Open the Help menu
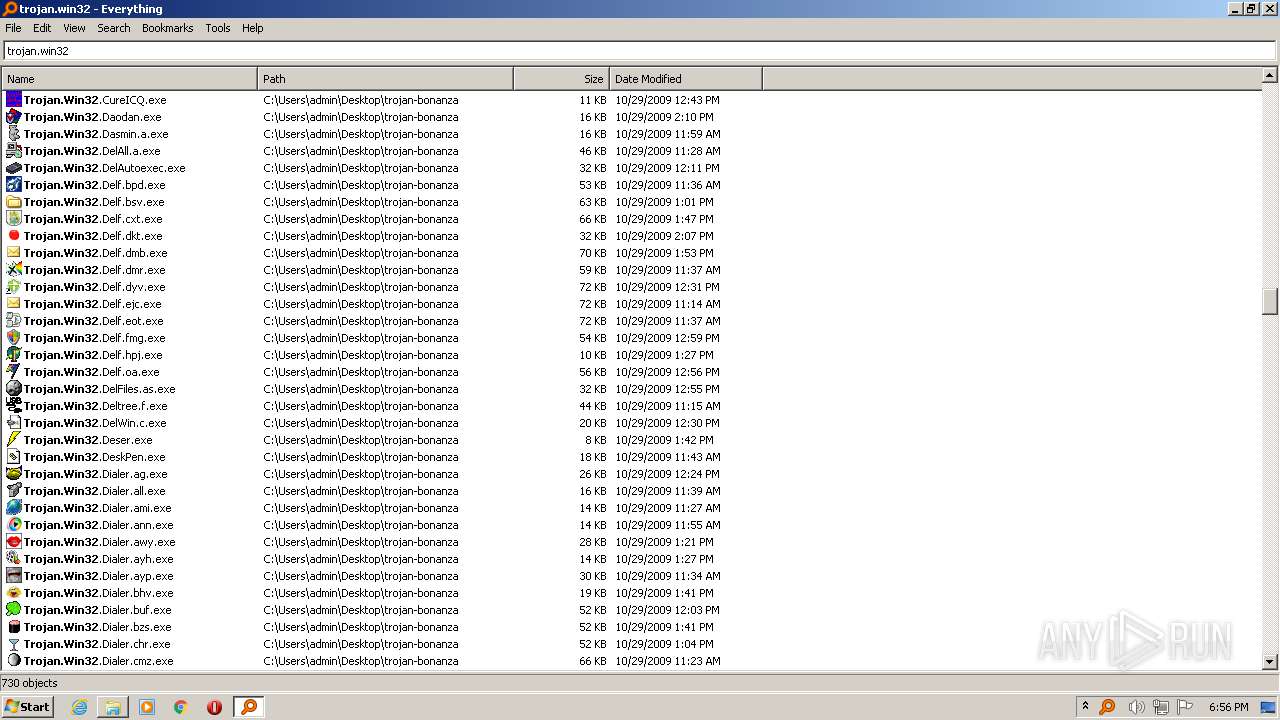The height and width of the screenshot is (720, 1280). point(252,28)
